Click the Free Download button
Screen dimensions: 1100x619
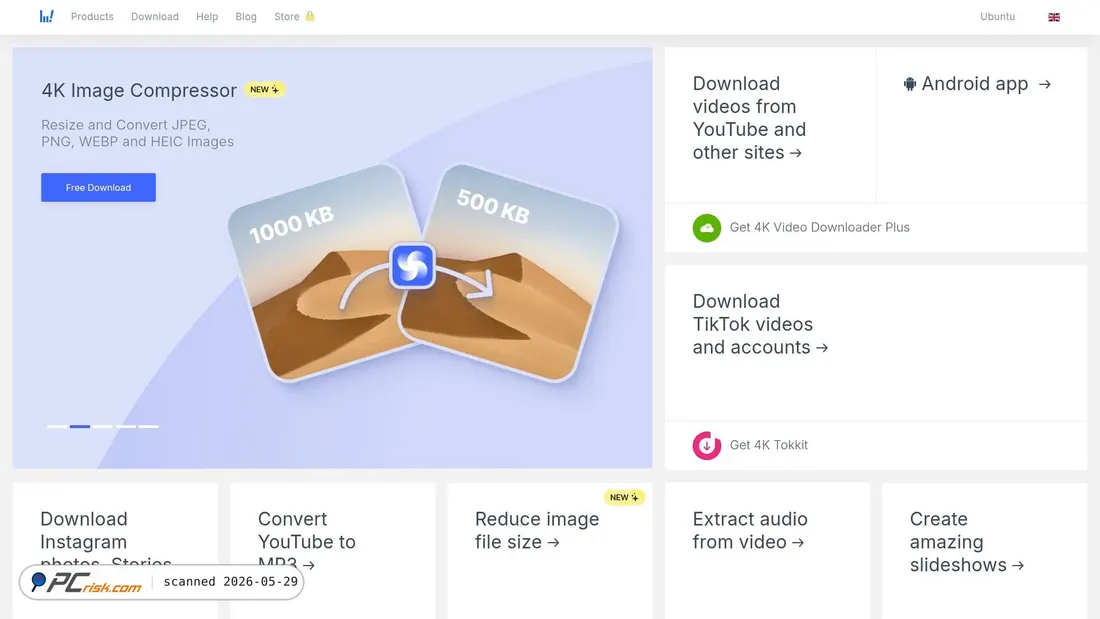point(98,187)
